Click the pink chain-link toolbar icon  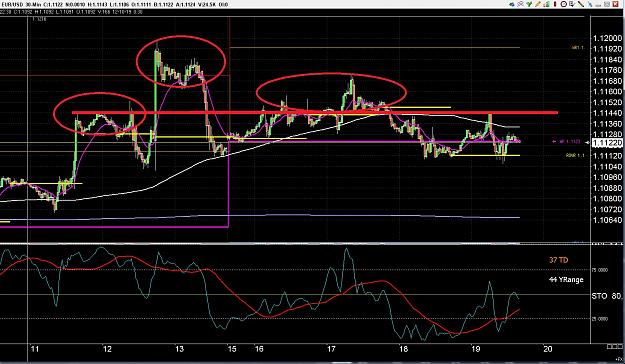520,4
